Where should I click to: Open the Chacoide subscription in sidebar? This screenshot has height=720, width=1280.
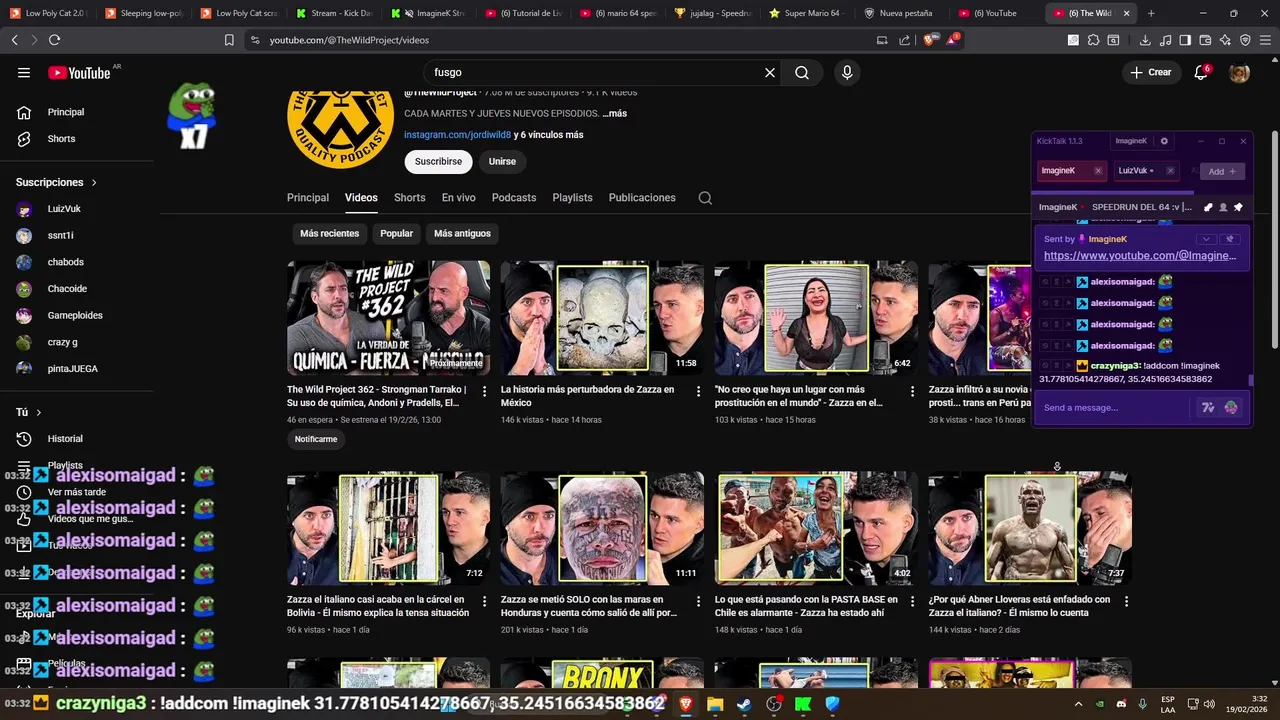tap(66, 289)
